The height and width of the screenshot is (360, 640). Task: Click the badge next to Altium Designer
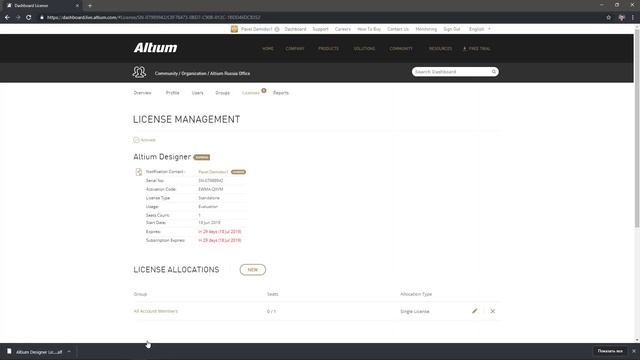[202, 157]
